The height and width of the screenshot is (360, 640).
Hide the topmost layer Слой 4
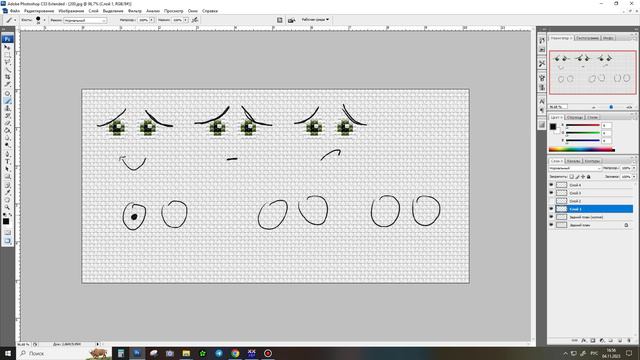(551, 185)
